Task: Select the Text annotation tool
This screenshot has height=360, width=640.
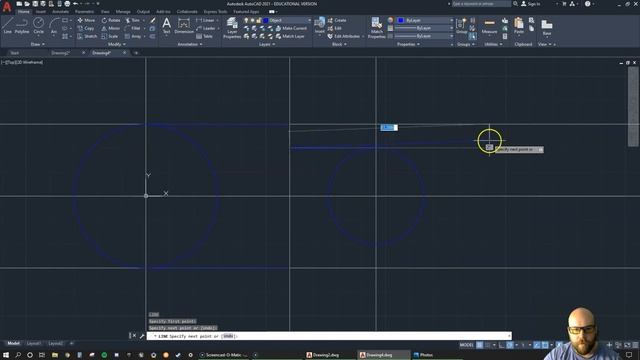Action: 167,25
